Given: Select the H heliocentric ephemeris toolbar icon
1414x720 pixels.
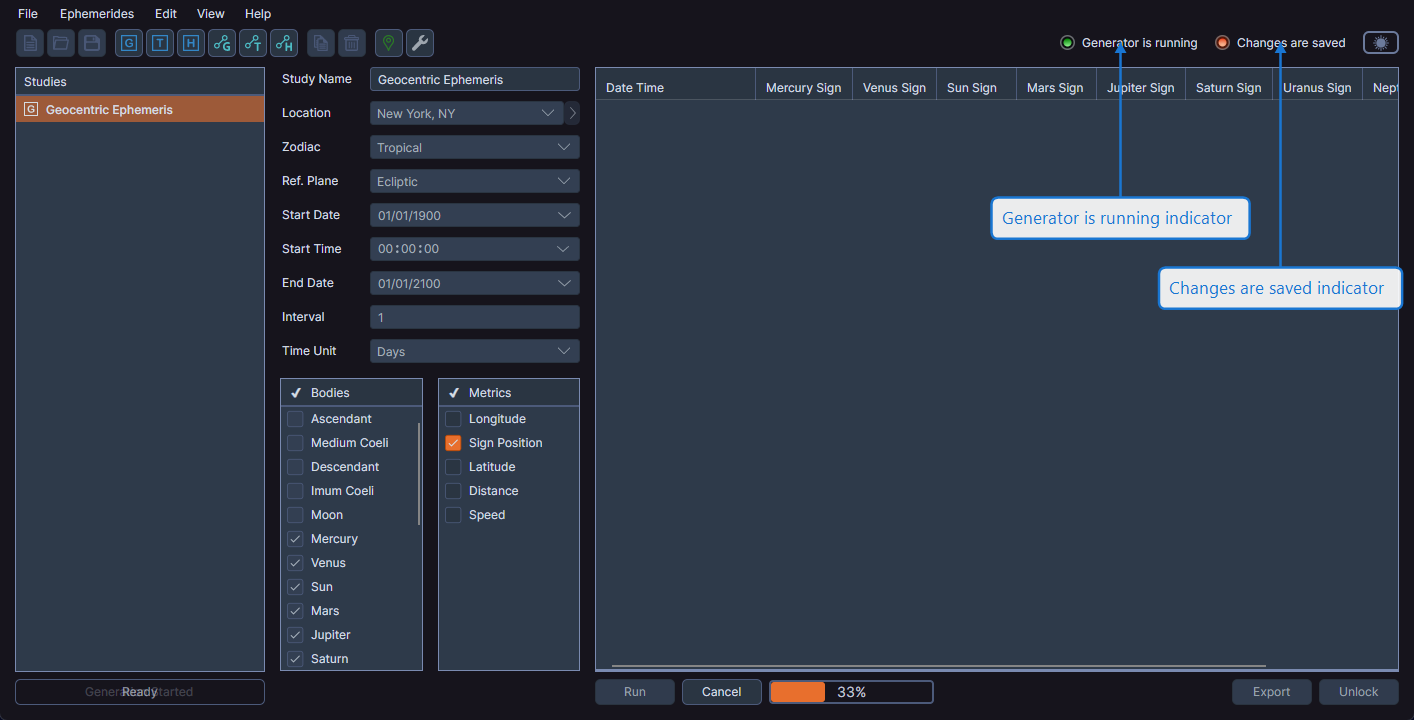Looking at the screenshot, I should point(190,43).
